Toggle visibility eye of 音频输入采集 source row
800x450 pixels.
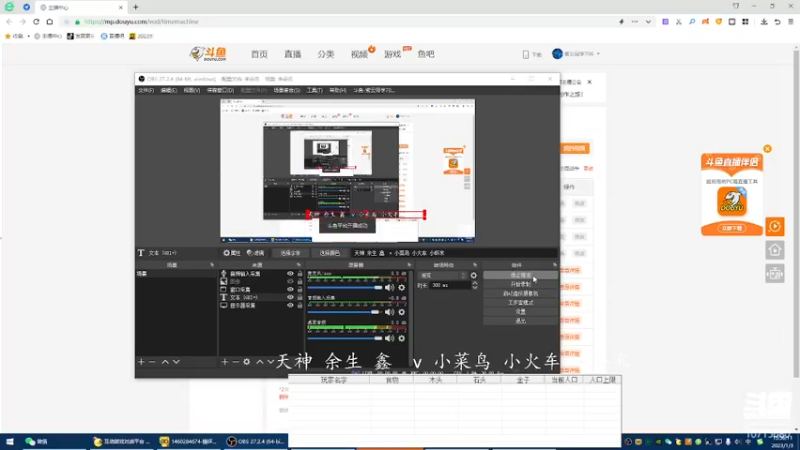click(290, 273)
